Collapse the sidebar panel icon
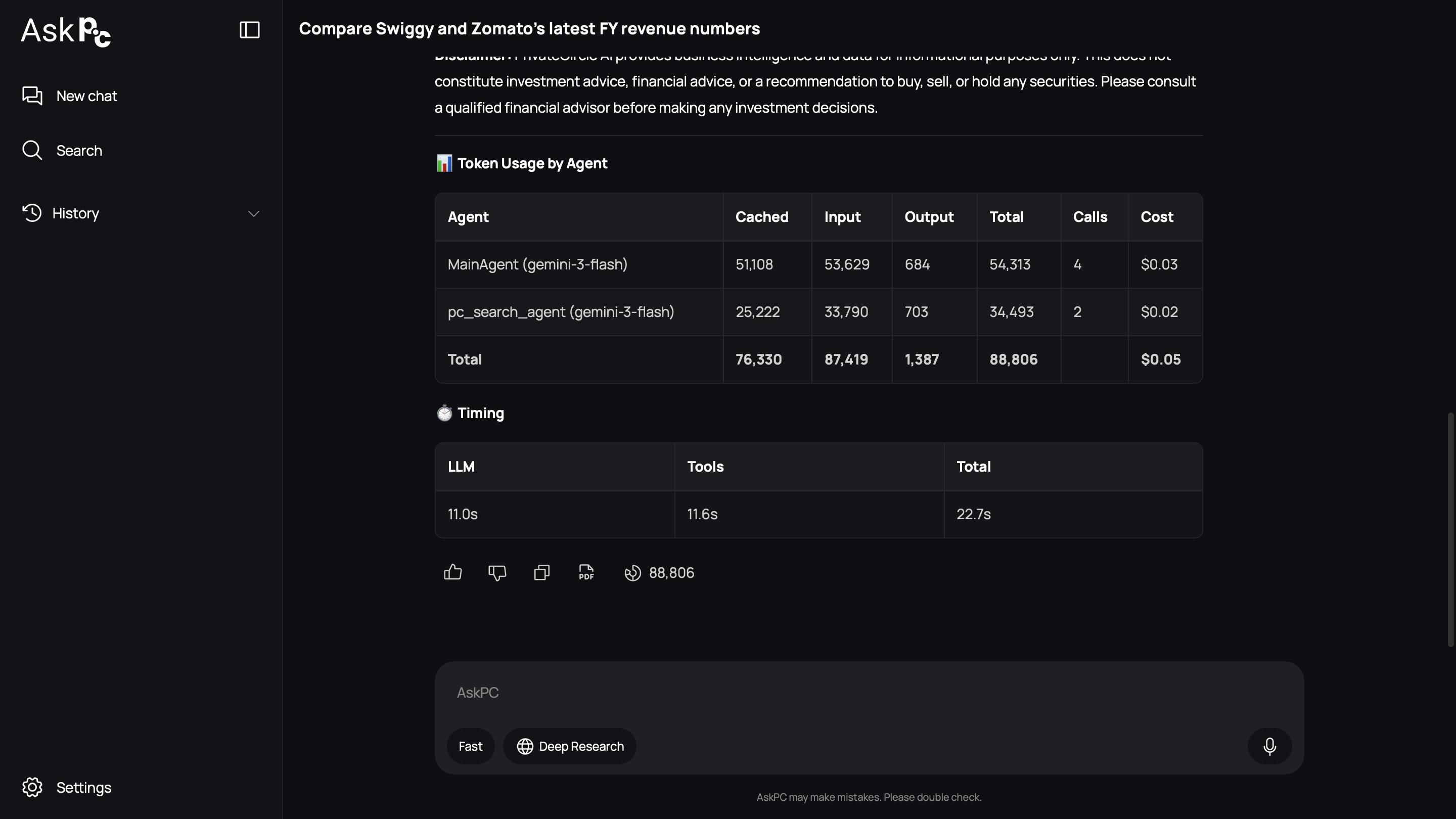 (249, 30)
